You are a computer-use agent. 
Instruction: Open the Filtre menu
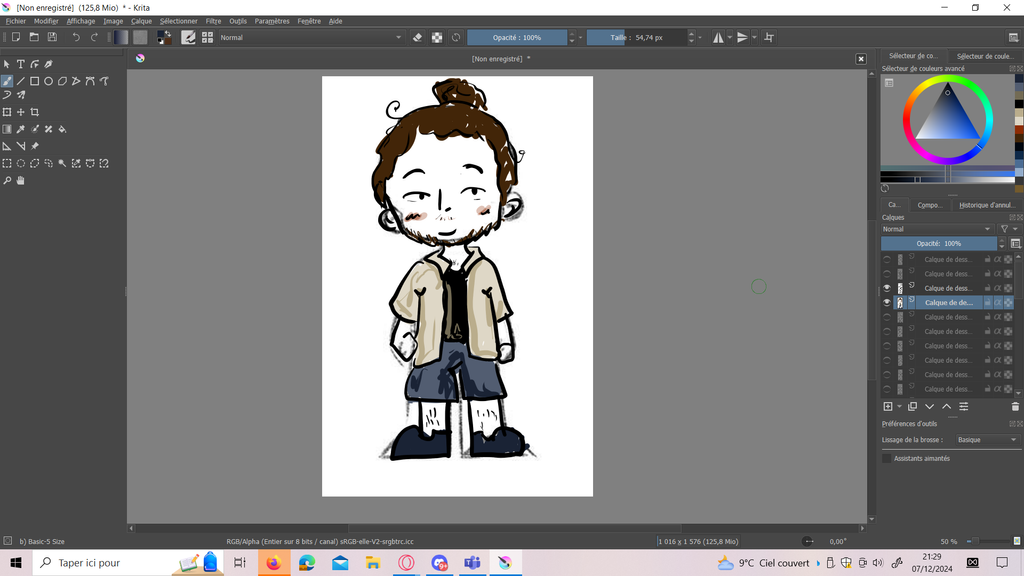[x=213, y=21]
